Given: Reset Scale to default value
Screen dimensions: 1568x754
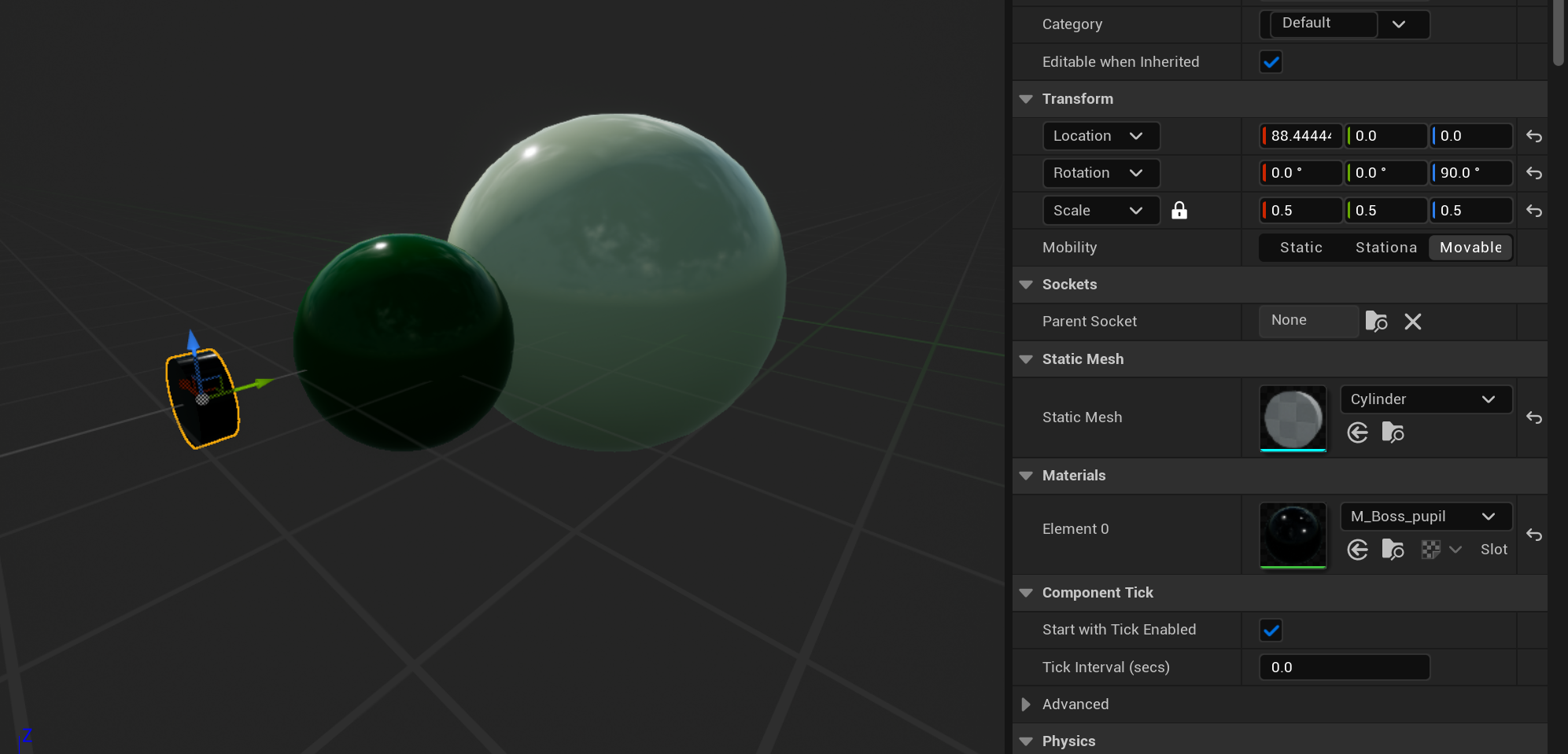Looking at the screenshot, I should pos(1533,211).
